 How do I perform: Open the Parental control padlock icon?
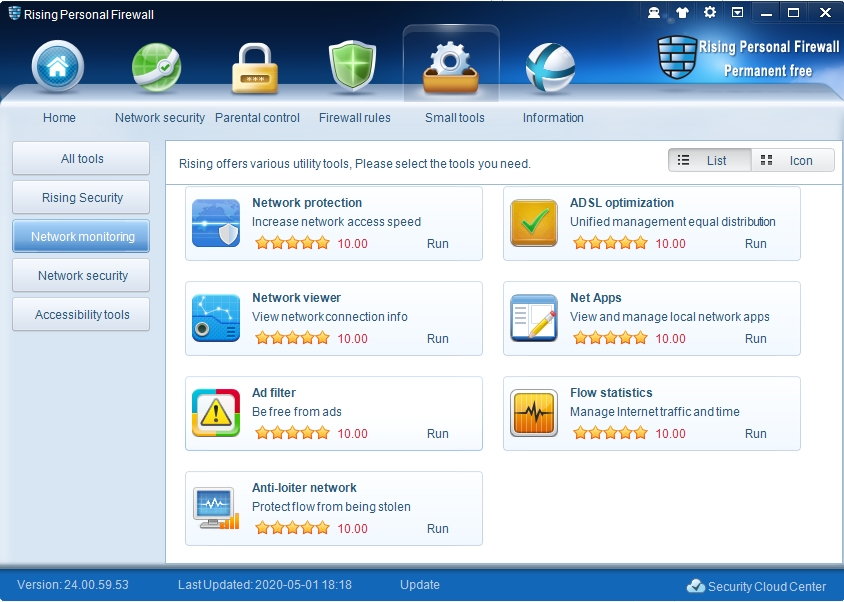point(255,68)
